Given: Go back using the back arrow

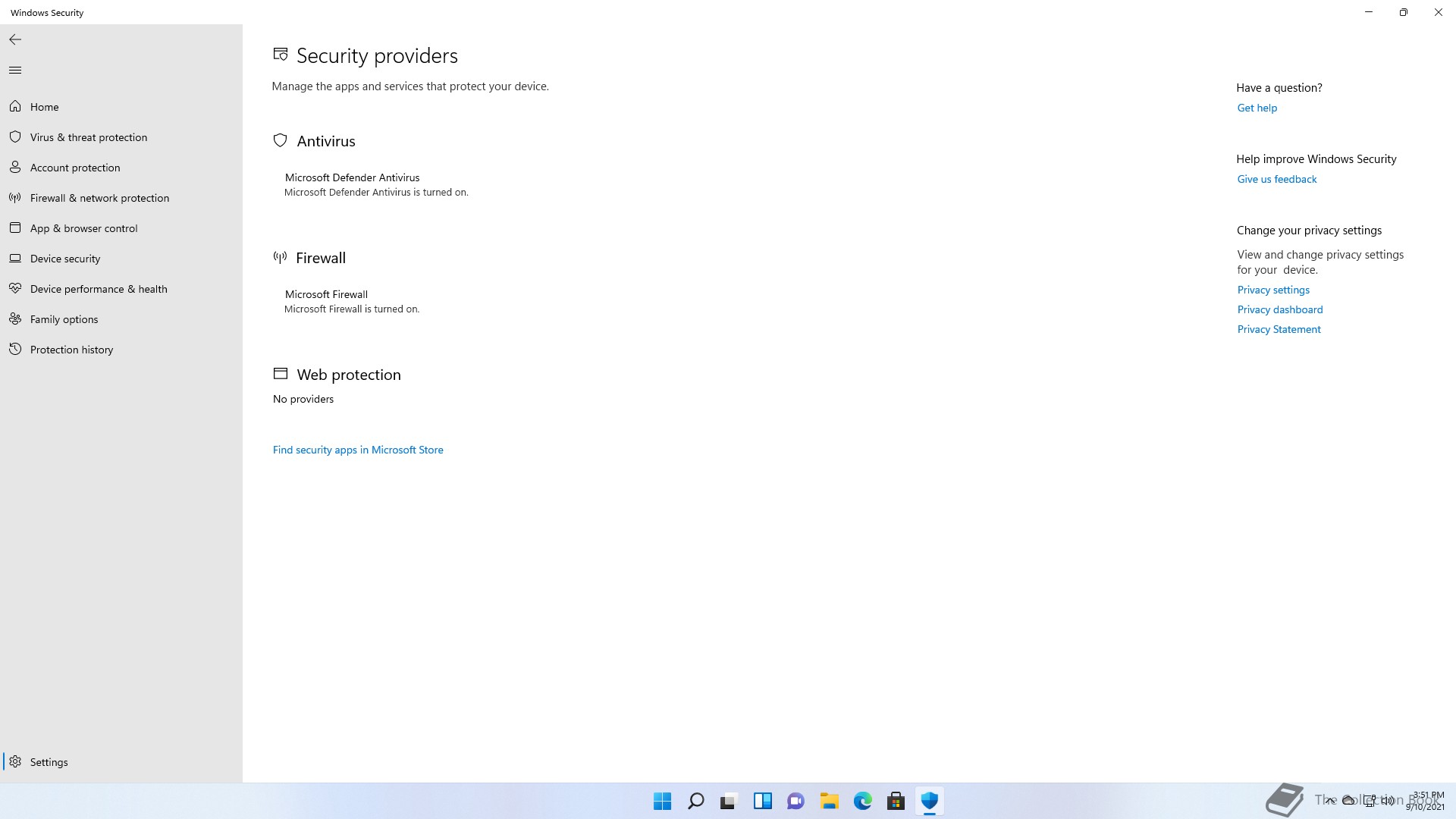Looking at the screenshot, I should 15,39.
